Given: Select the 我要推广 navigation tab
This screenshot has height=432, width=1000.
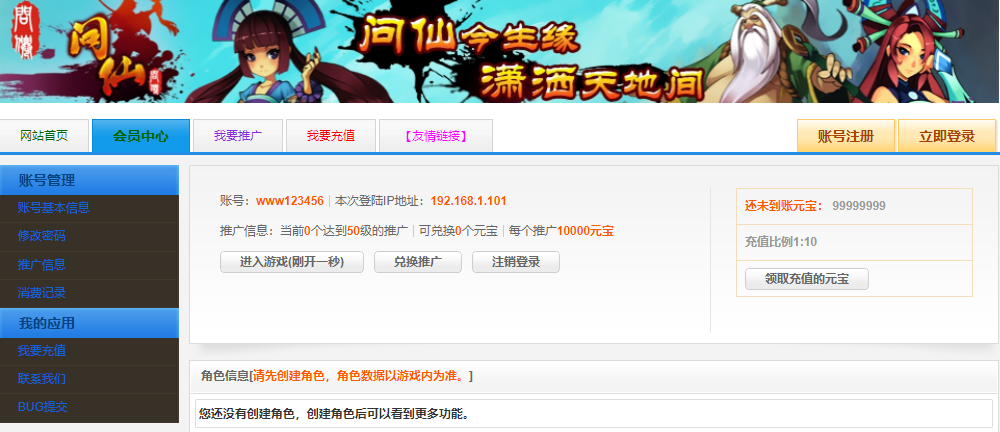Looking at the screenshot, I should 237,136.
